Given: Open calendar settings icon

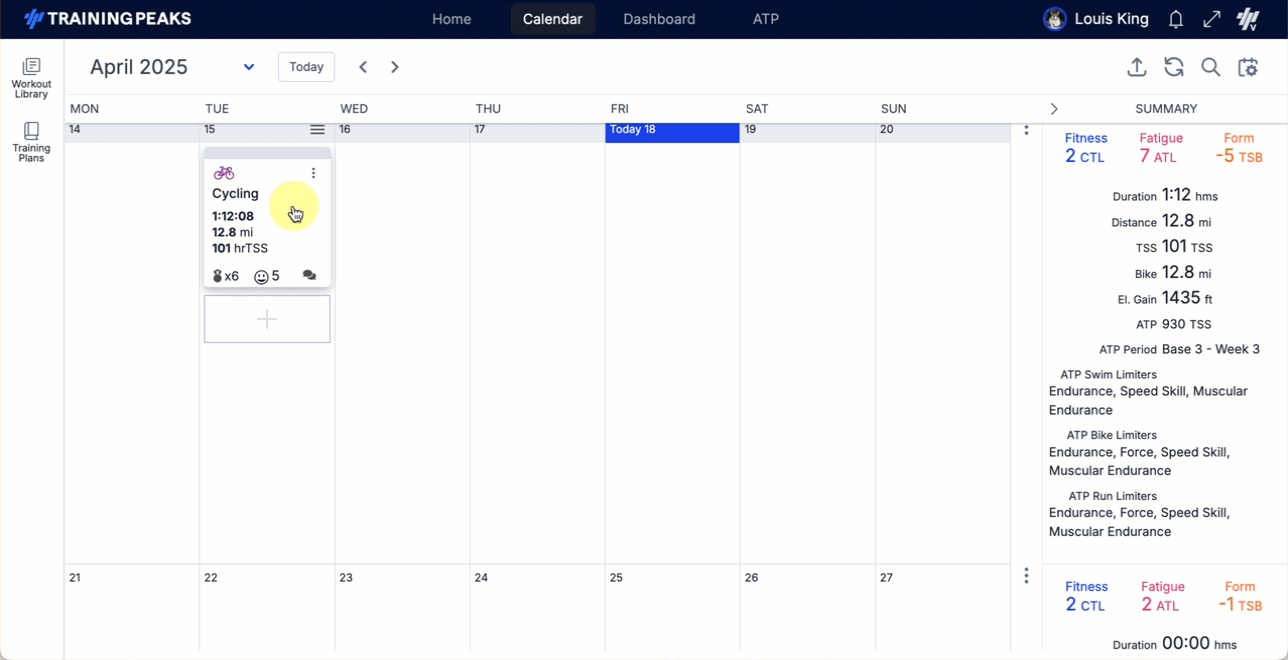Looking at the screenshot, I should 1247,67.
